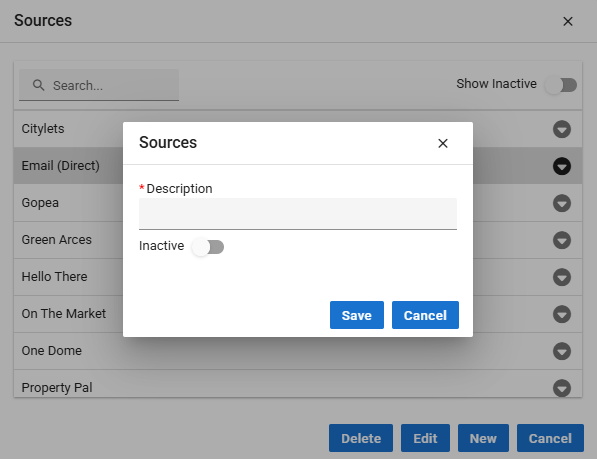Viewport: 597px width, 459px height.
Task: Click the Hello There row arrow icon
Action: [x=562, y=277]
